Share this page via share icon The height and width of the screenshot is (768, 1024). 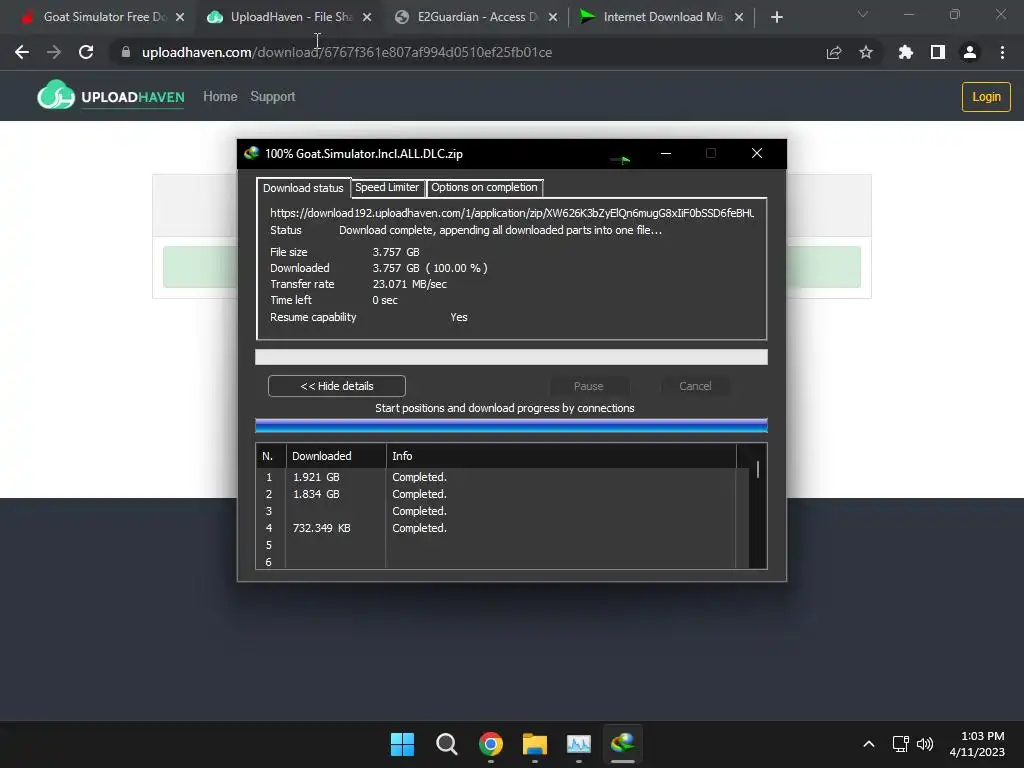pyautogui.click(x=834, y=52)
